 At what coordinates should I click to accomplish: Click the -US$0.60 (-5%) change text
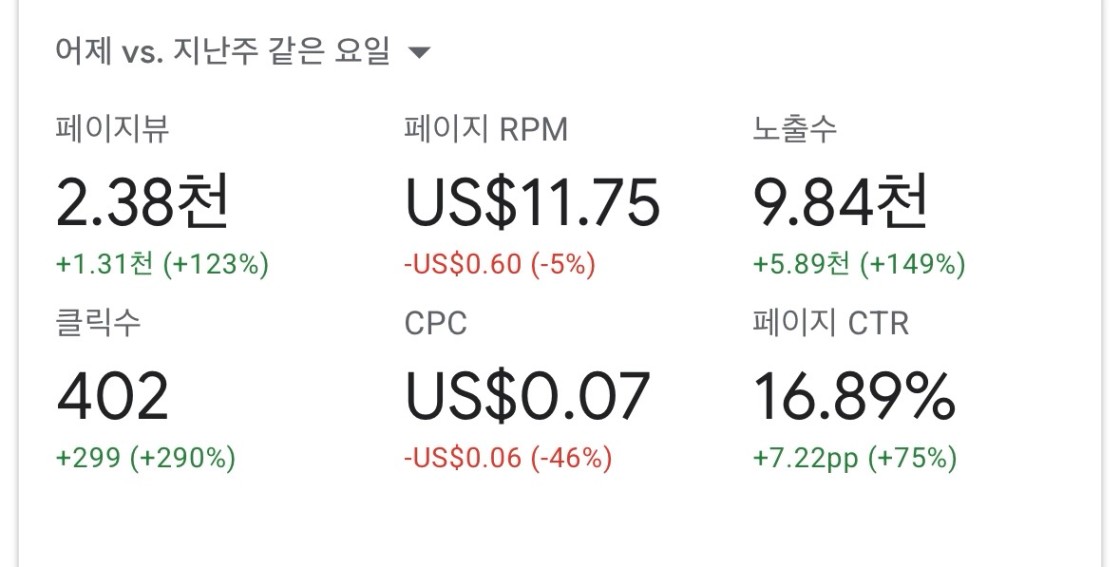click(499, 264)
